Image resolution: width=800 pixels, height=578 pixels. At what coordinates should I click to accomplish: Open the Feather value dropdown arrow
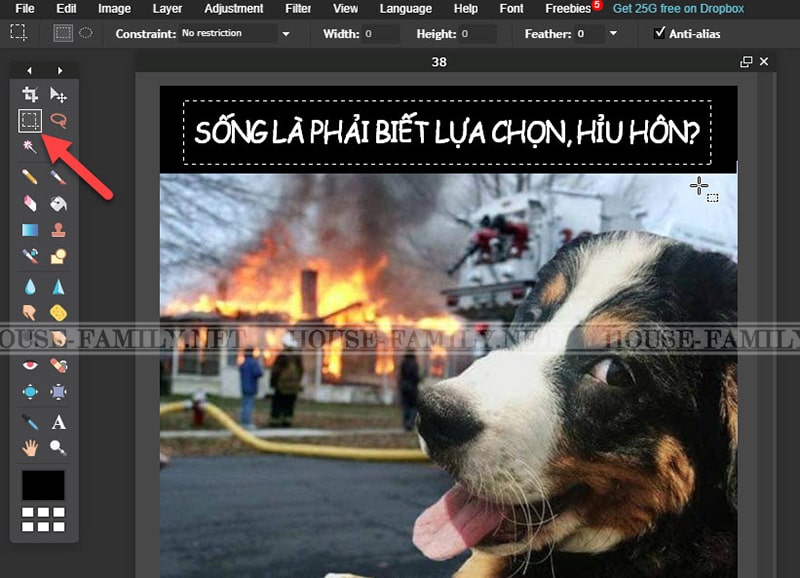613,34
